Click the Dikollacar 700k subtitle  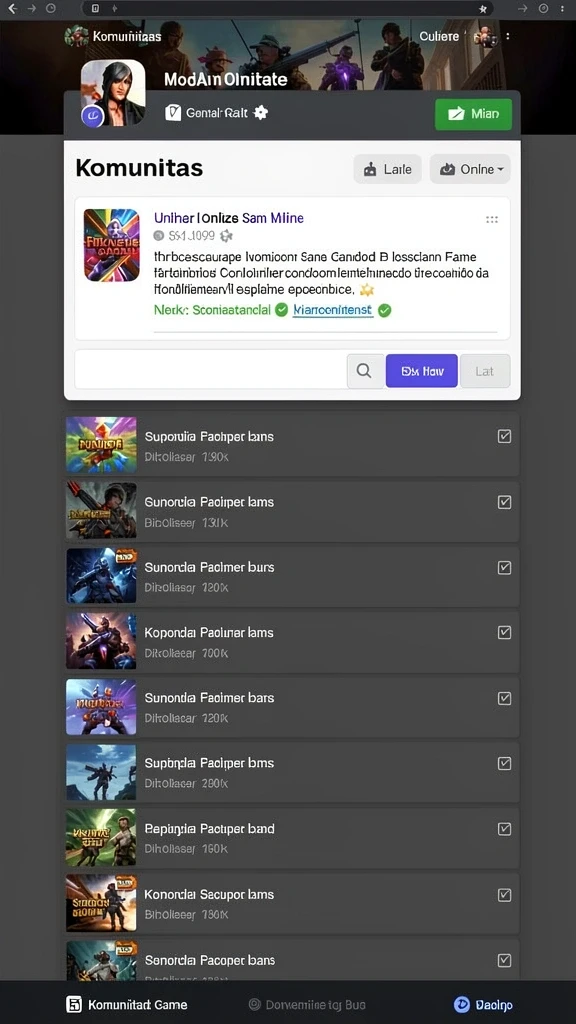tap(186, 652)
